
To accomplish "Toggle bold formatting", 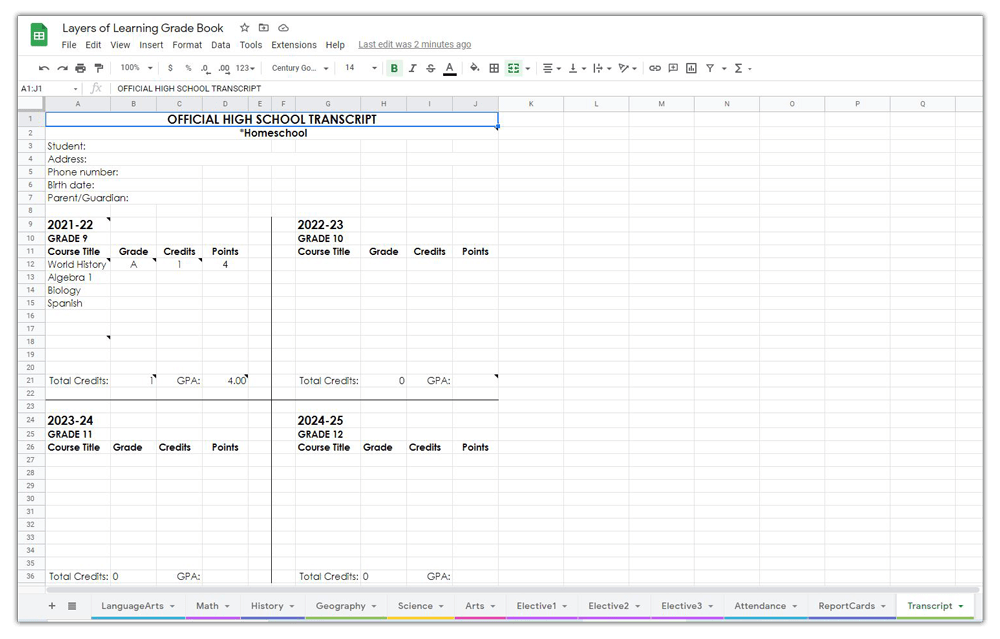I will click(394, 68).
